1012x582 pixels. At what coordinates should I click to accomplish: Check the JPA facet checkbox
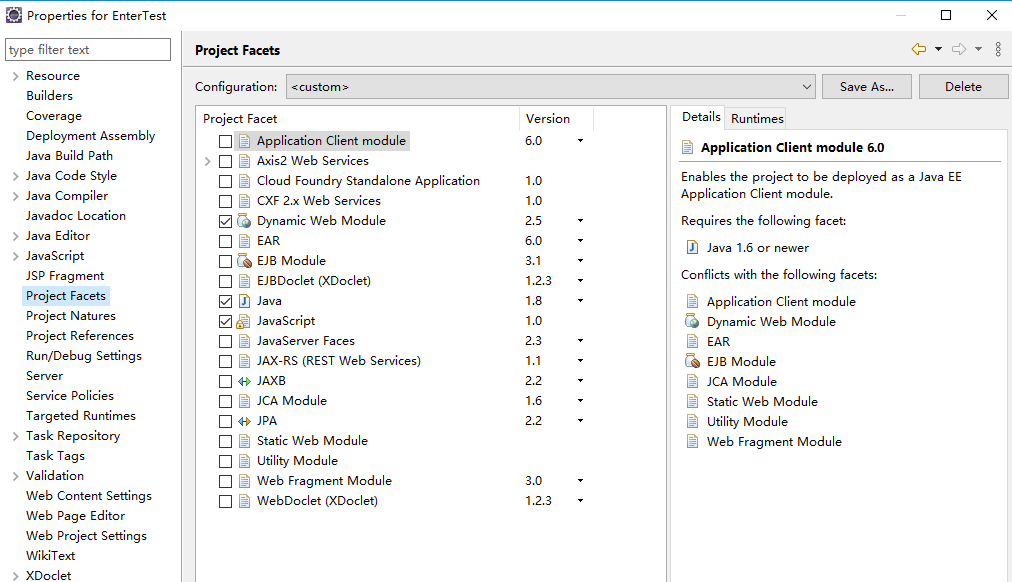[225, 420]
